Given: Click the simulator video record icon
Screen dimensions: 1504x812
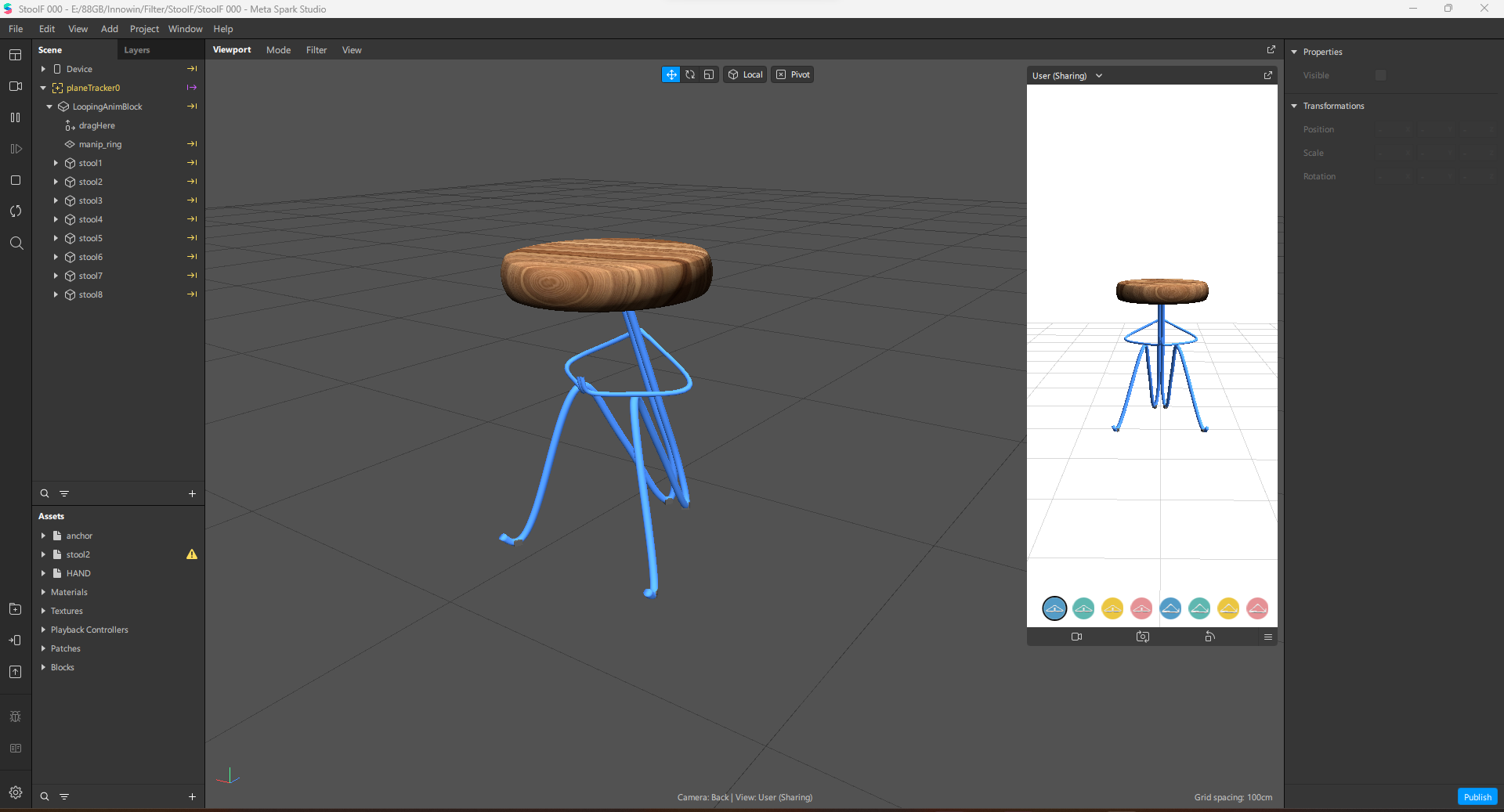Looking at the screenshot, I should tap(1076, 637).
